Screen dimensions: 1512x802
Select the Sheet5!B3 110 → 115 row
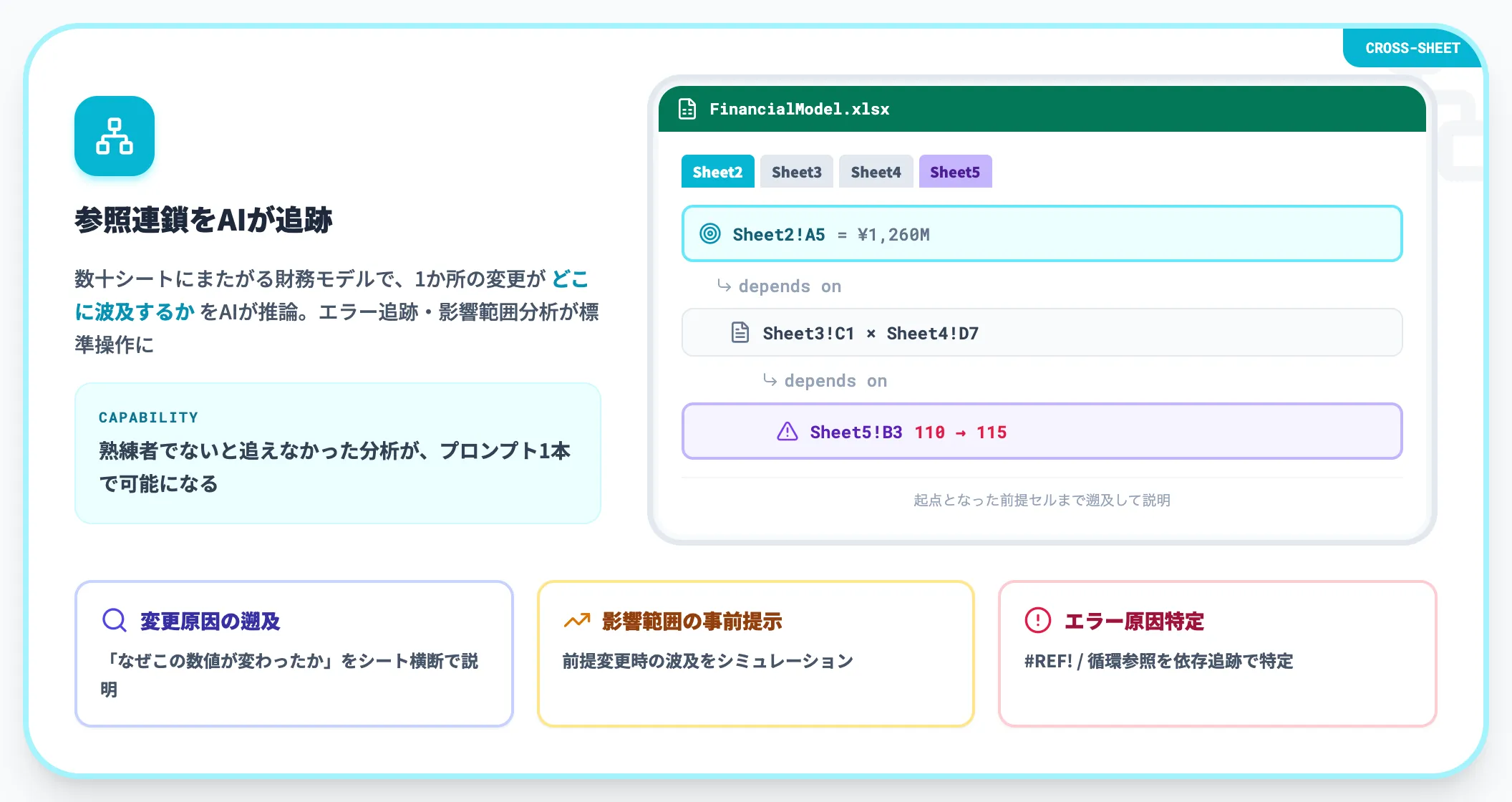coord(1042,431)
